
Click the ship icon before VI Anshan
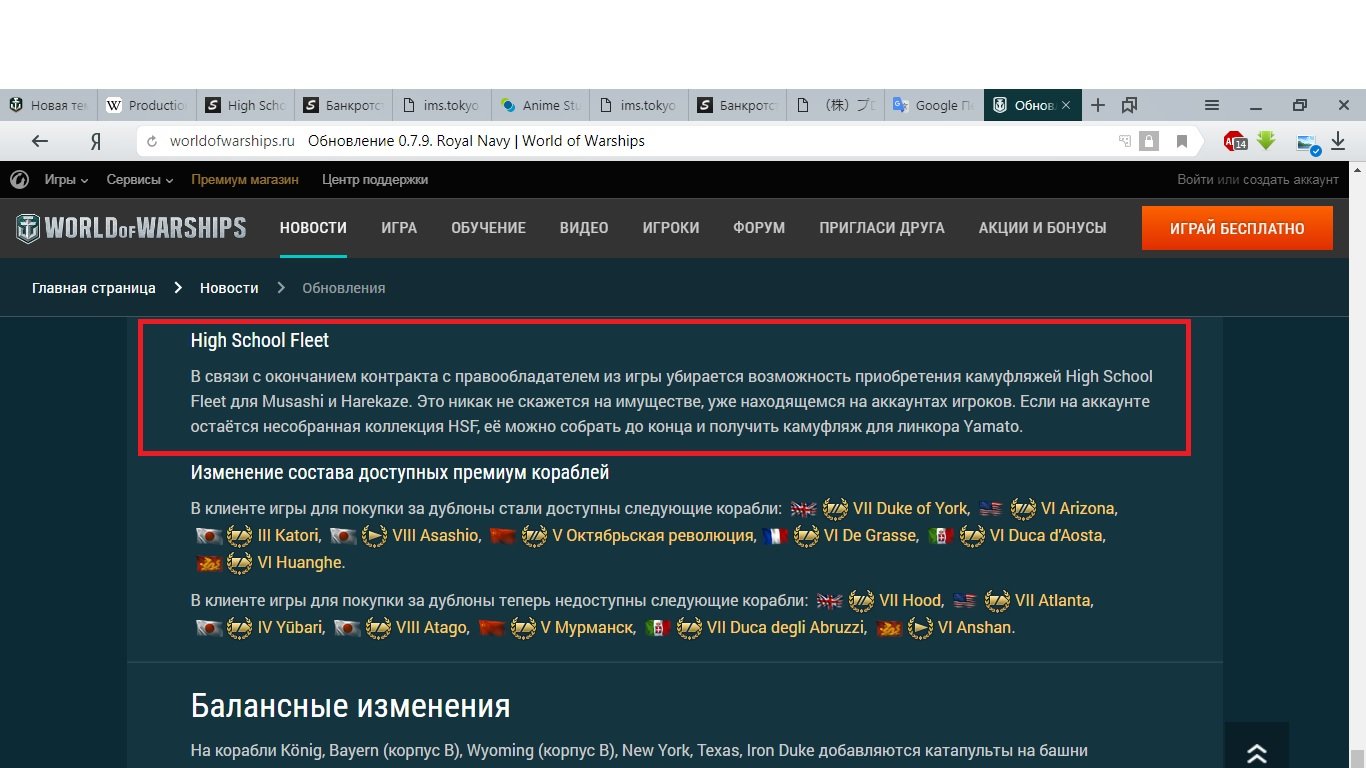920,629
